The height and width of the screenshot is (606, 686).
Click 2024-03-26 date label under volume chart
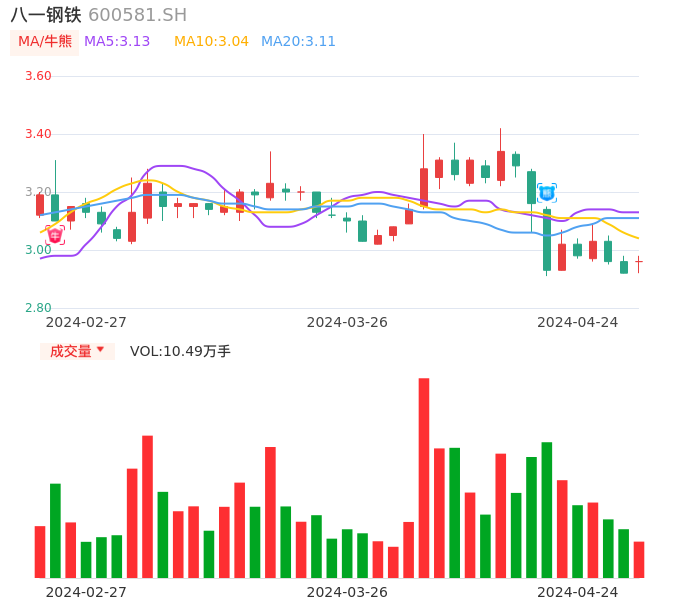tap(347, 592)
